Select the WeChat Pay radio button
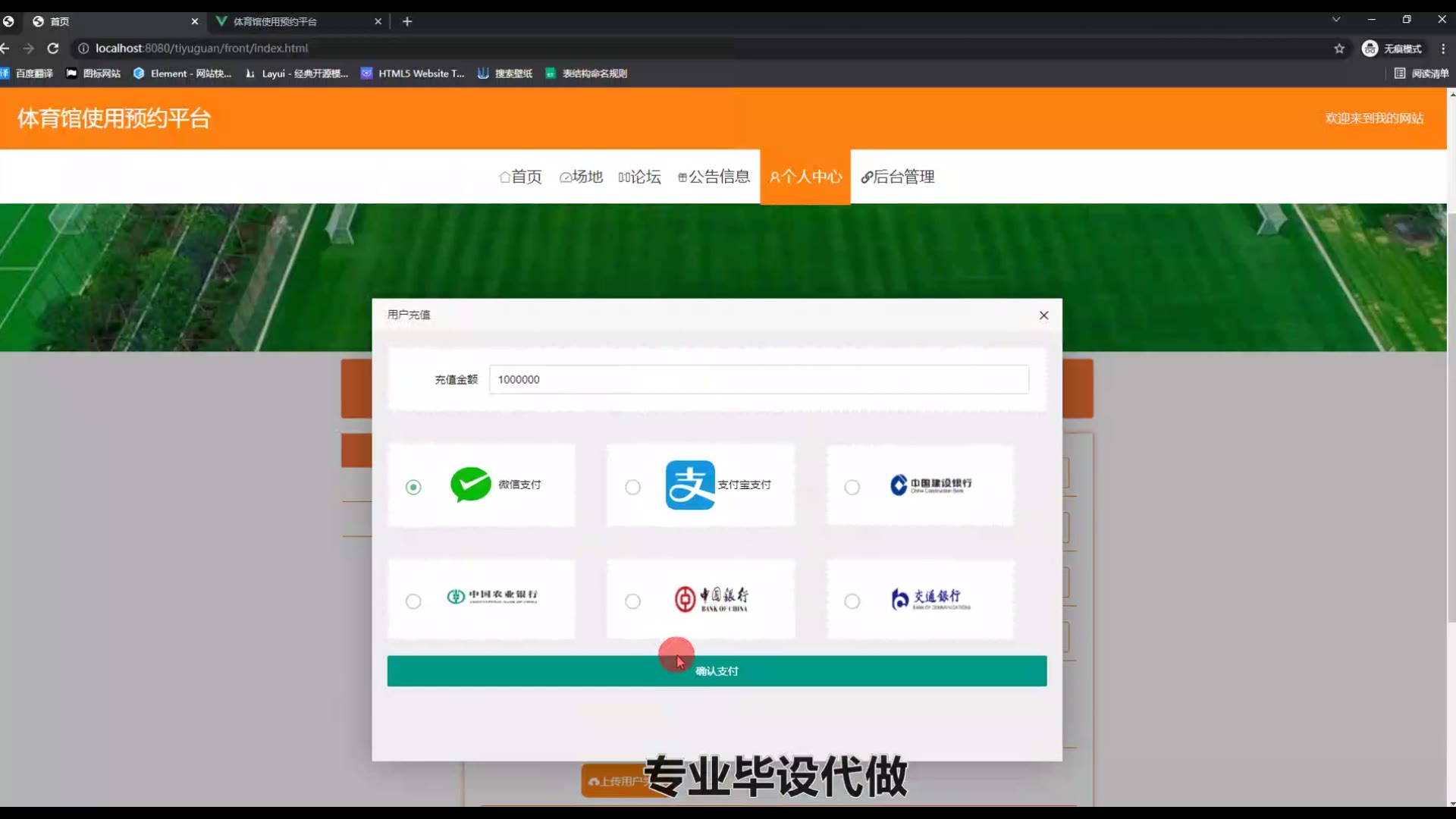Image resolution: width=1456 pixels, height=819 pixels. point(413,487)
